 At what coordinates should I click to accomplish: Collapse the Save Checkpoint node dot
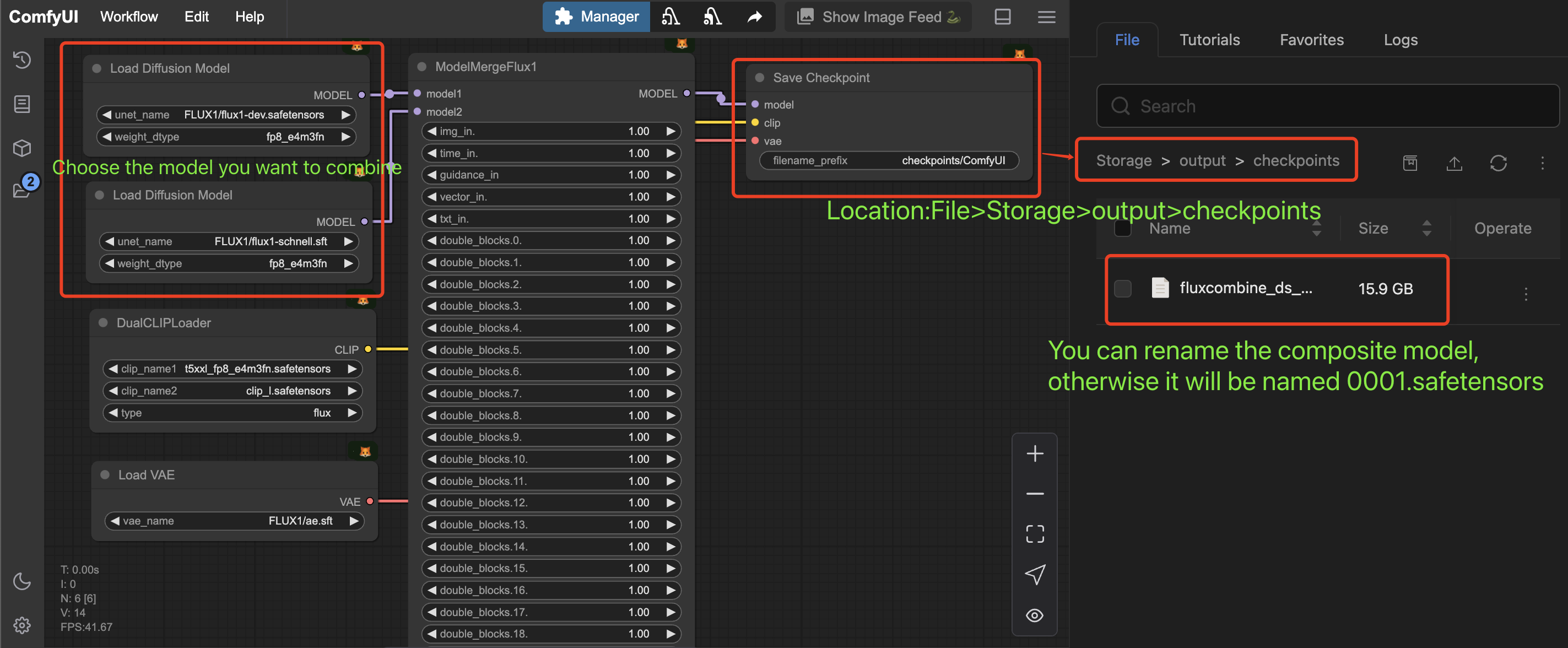[x=760, y=77]
